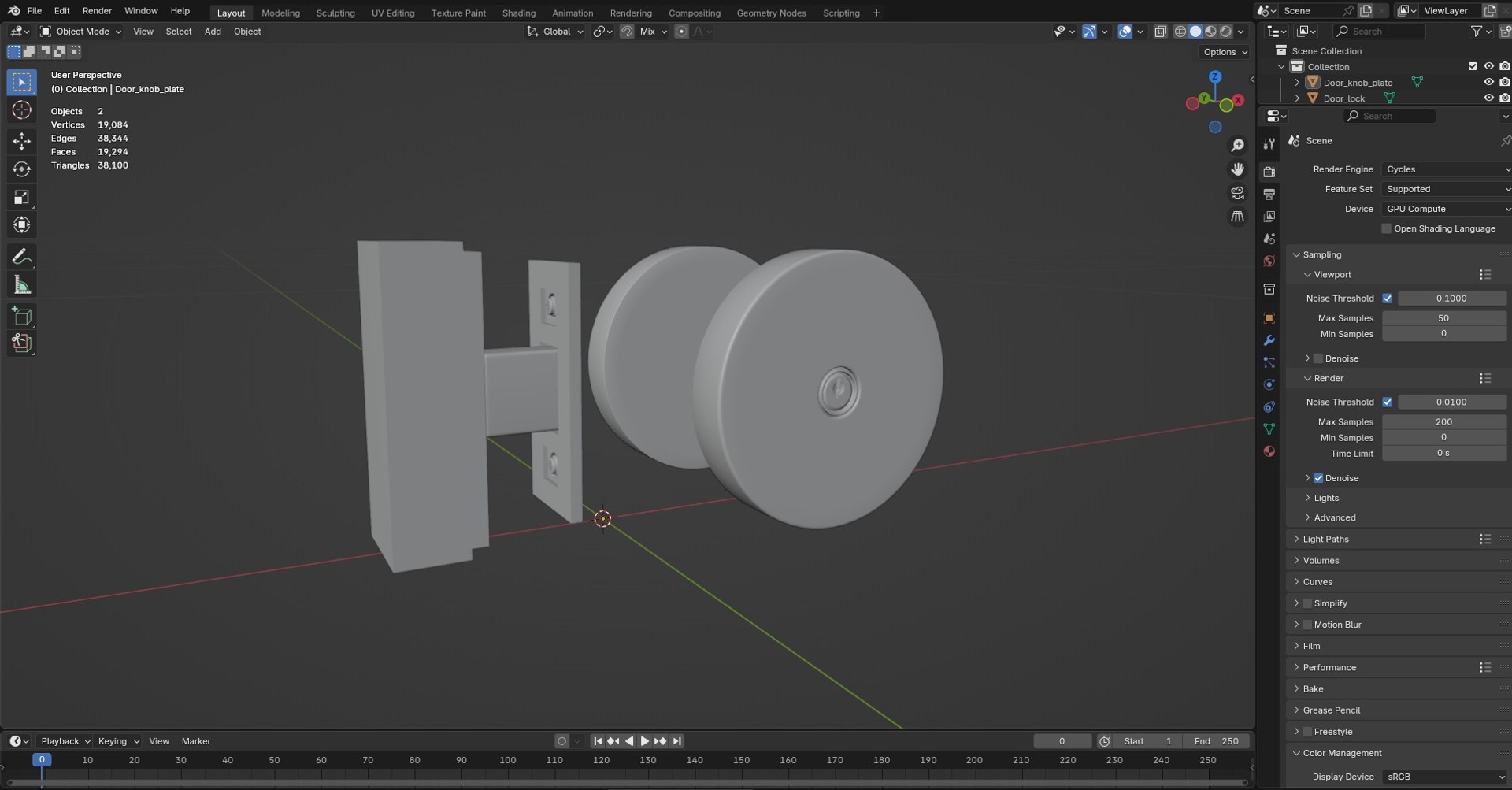Switch to wireframe viewport shading

tap(1180, 32)
